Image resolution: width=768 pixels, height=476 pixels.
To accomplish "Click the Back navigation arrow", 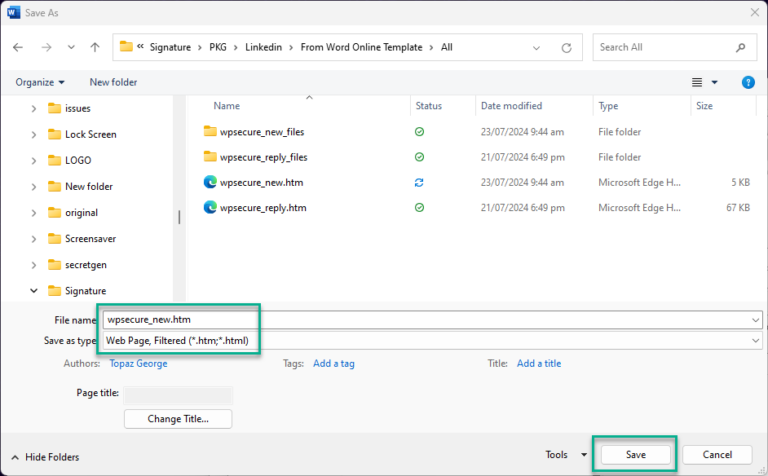I will tap(18, 47).
